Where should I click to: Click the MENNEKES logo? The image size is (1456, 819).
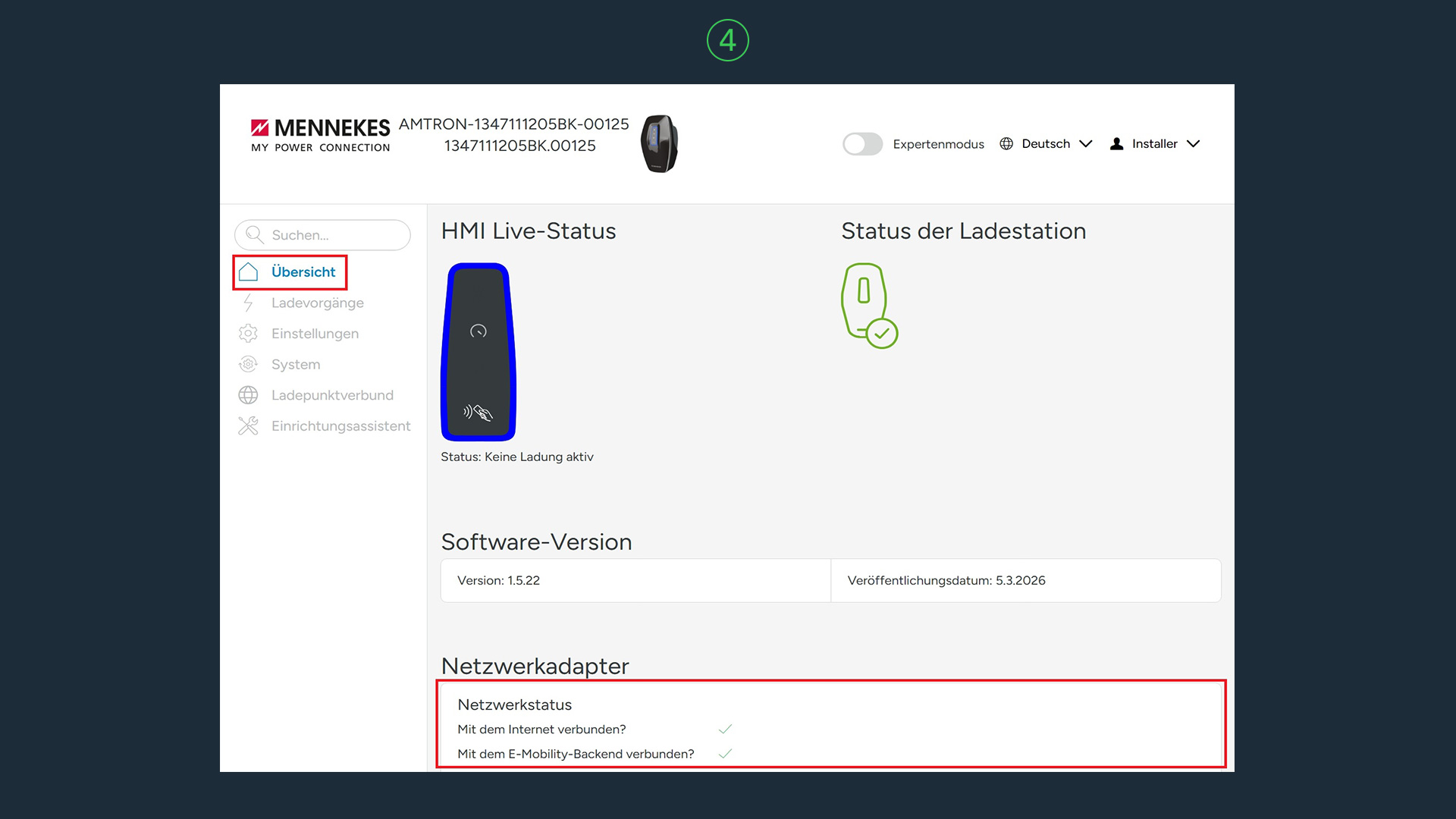click(320, 135)
